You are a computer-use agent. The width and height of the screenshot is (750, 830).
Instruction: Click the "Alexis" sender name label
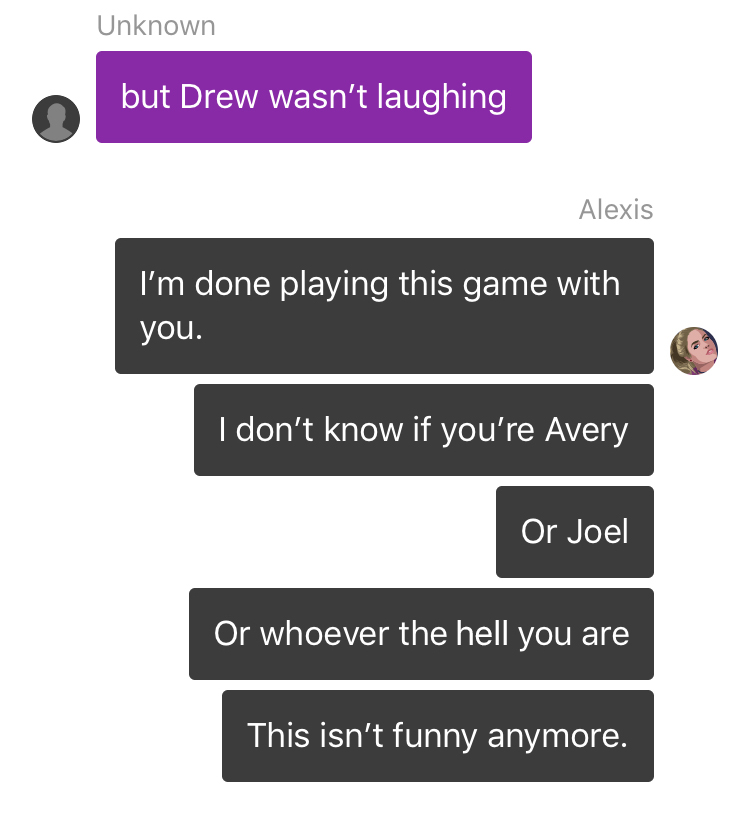(616, 209)
